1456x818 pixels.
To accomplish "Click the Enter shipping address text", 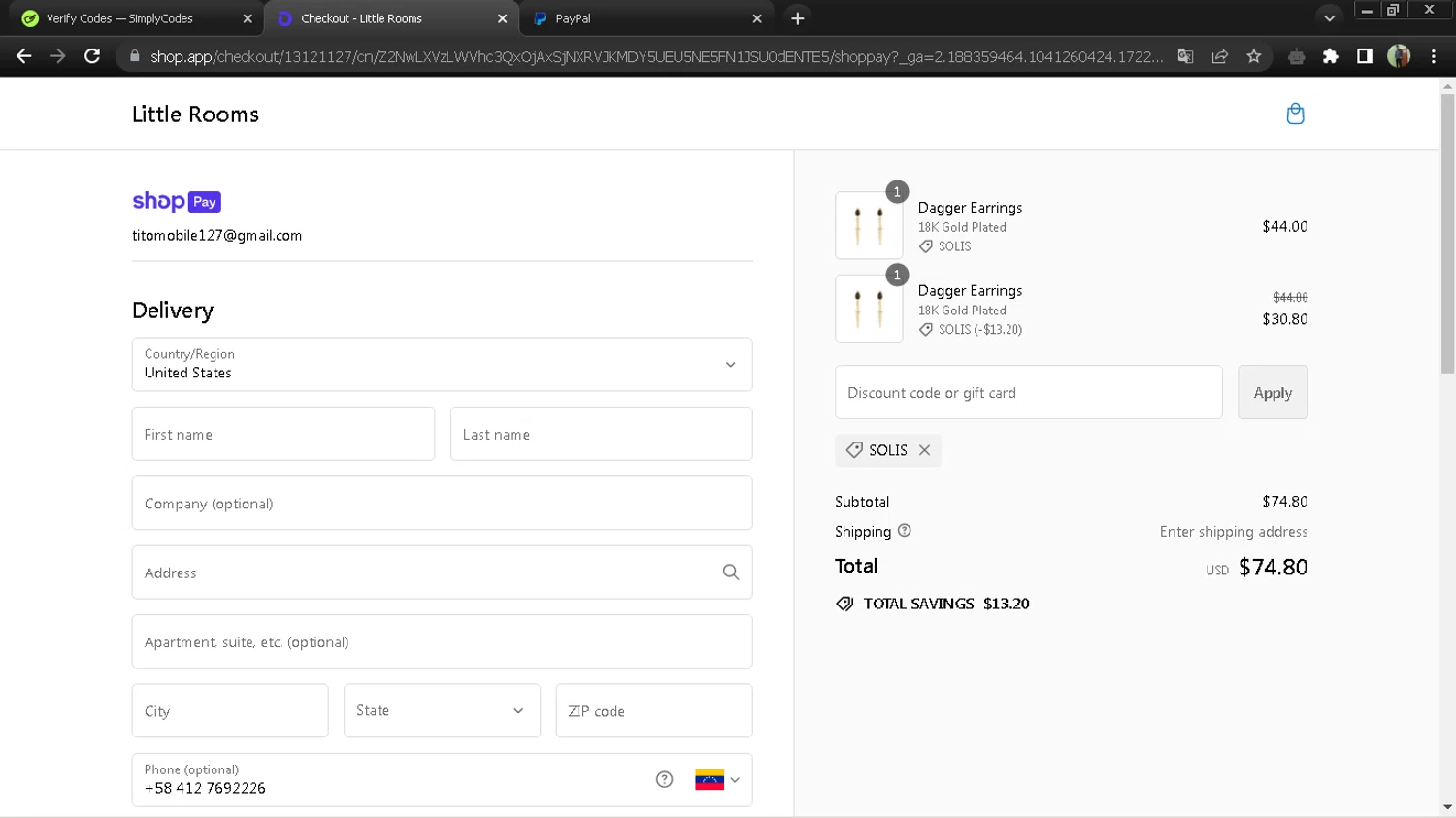I will click(x=1234, y=532).
